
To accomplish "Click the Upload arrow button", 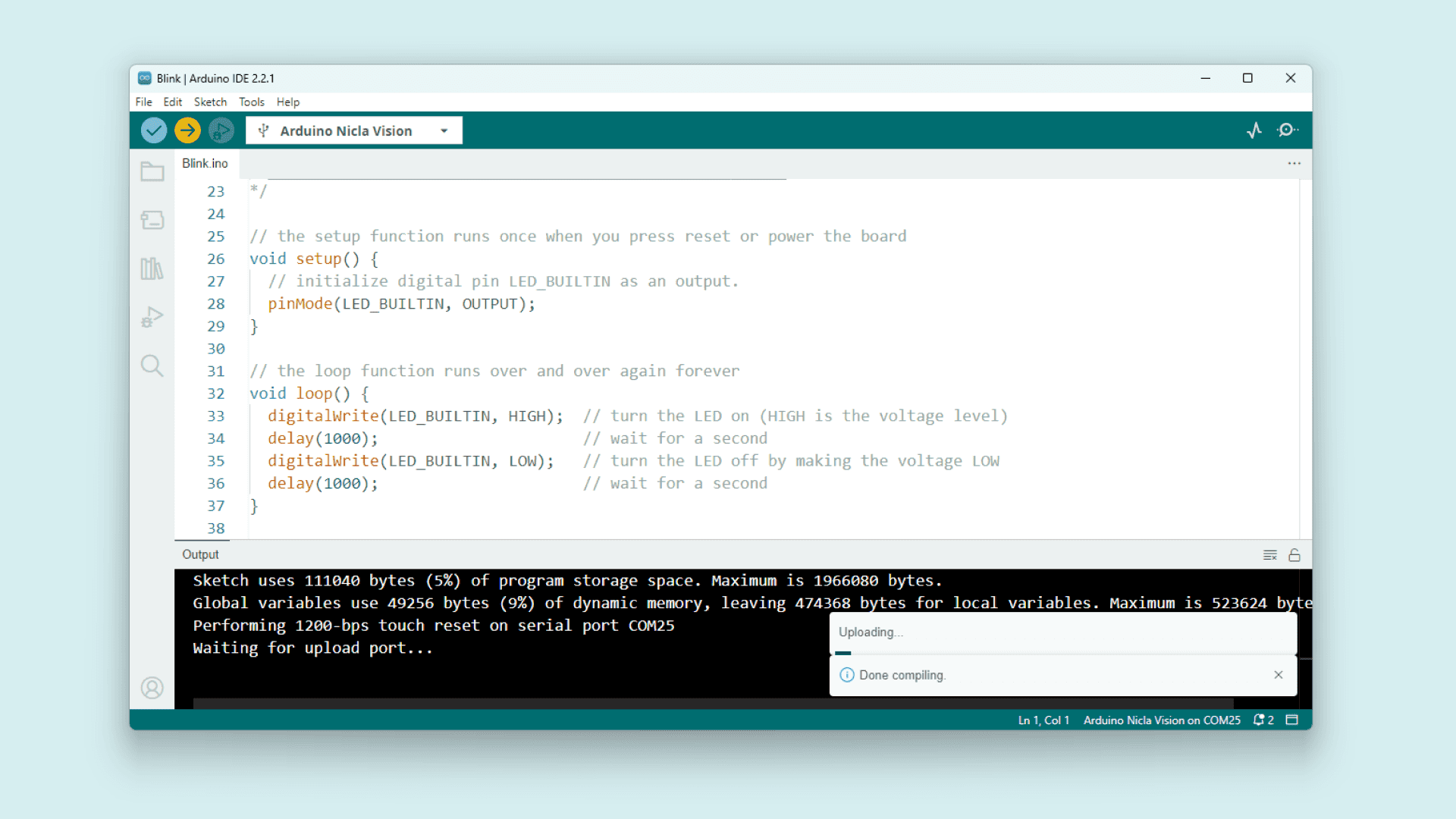I will pos(187,130).
